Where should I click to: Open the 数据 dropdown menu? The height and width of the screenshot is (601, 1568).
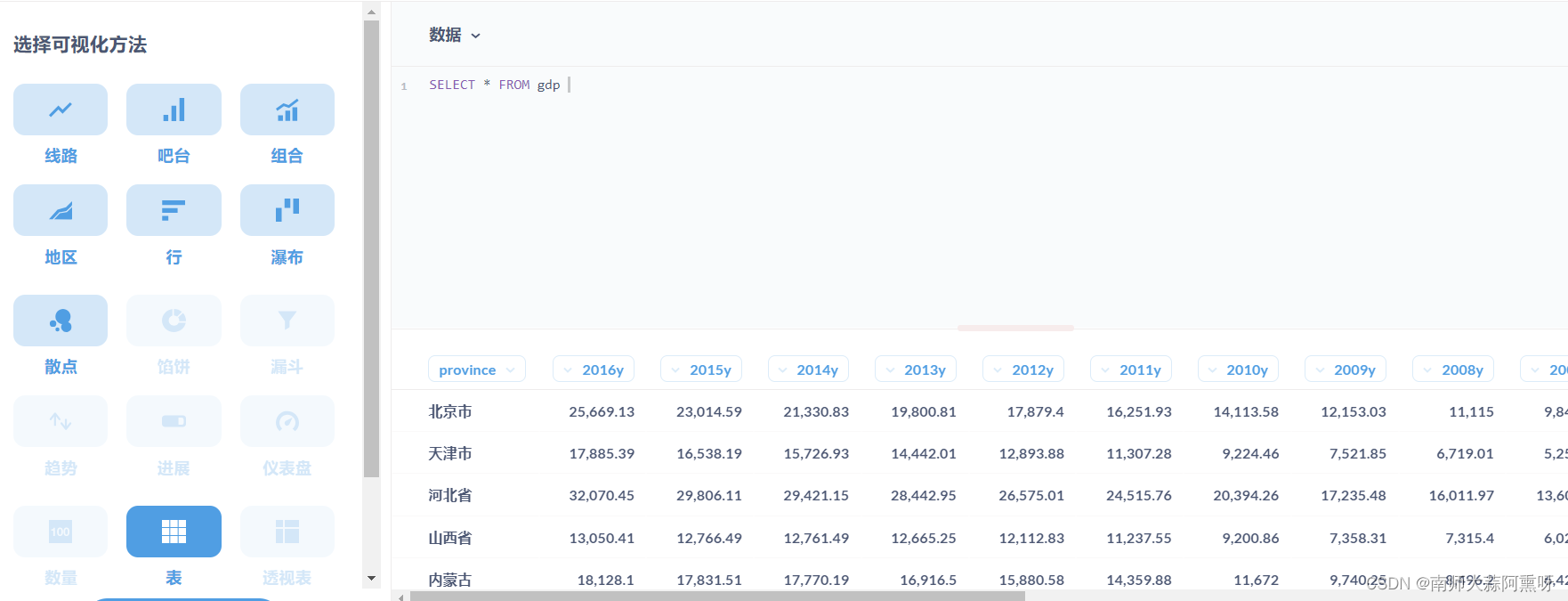point(455,35)
